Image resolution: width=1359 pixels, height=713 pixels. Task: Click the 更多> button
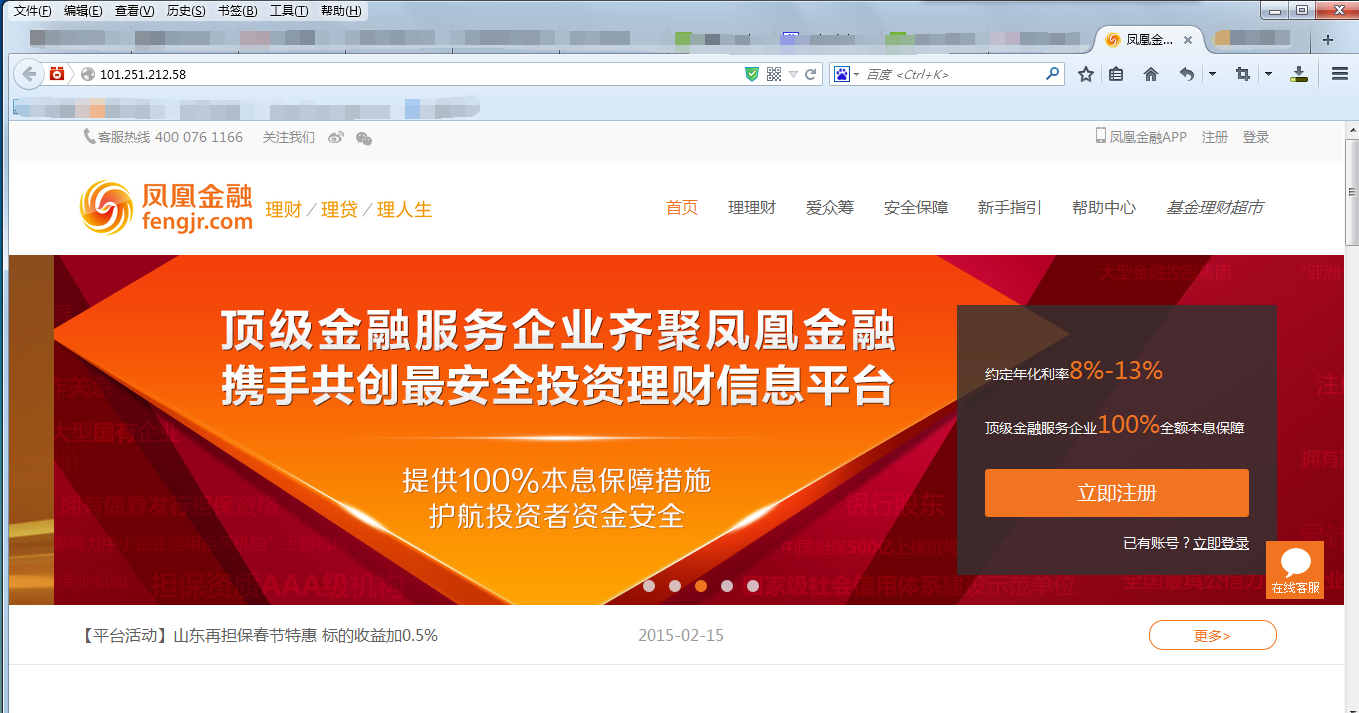(1213, 635)
